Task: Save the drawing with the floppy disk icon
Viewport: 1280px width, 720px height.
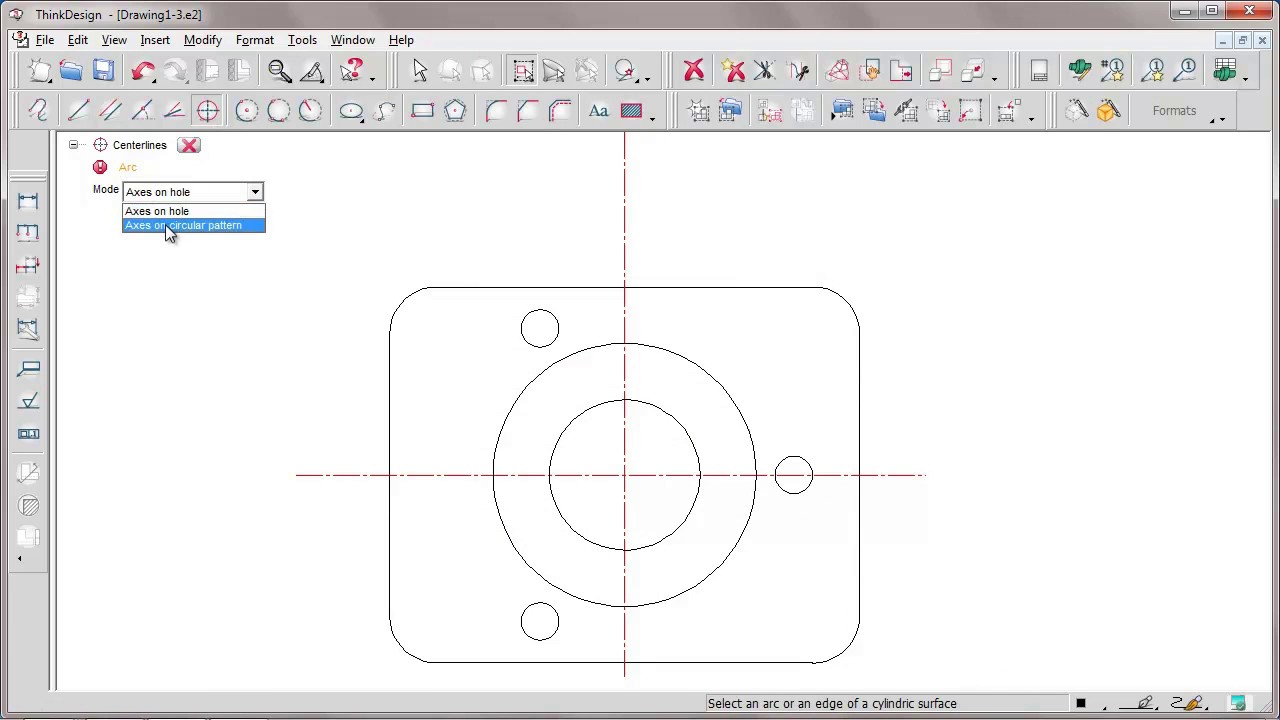Action: coord(103,70)
